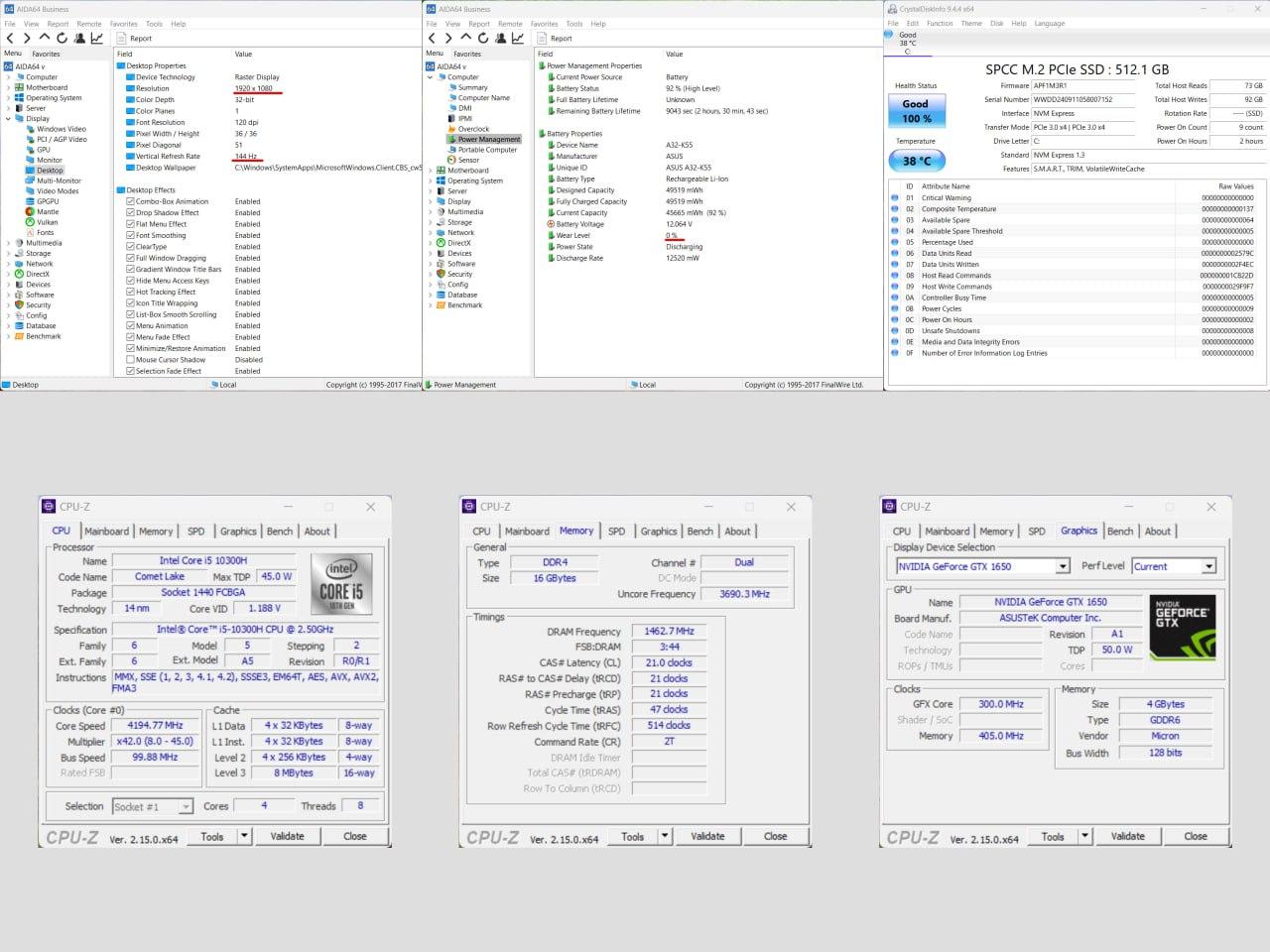Click Tools button in CPU-Z Graphics window

[1053, 836]
